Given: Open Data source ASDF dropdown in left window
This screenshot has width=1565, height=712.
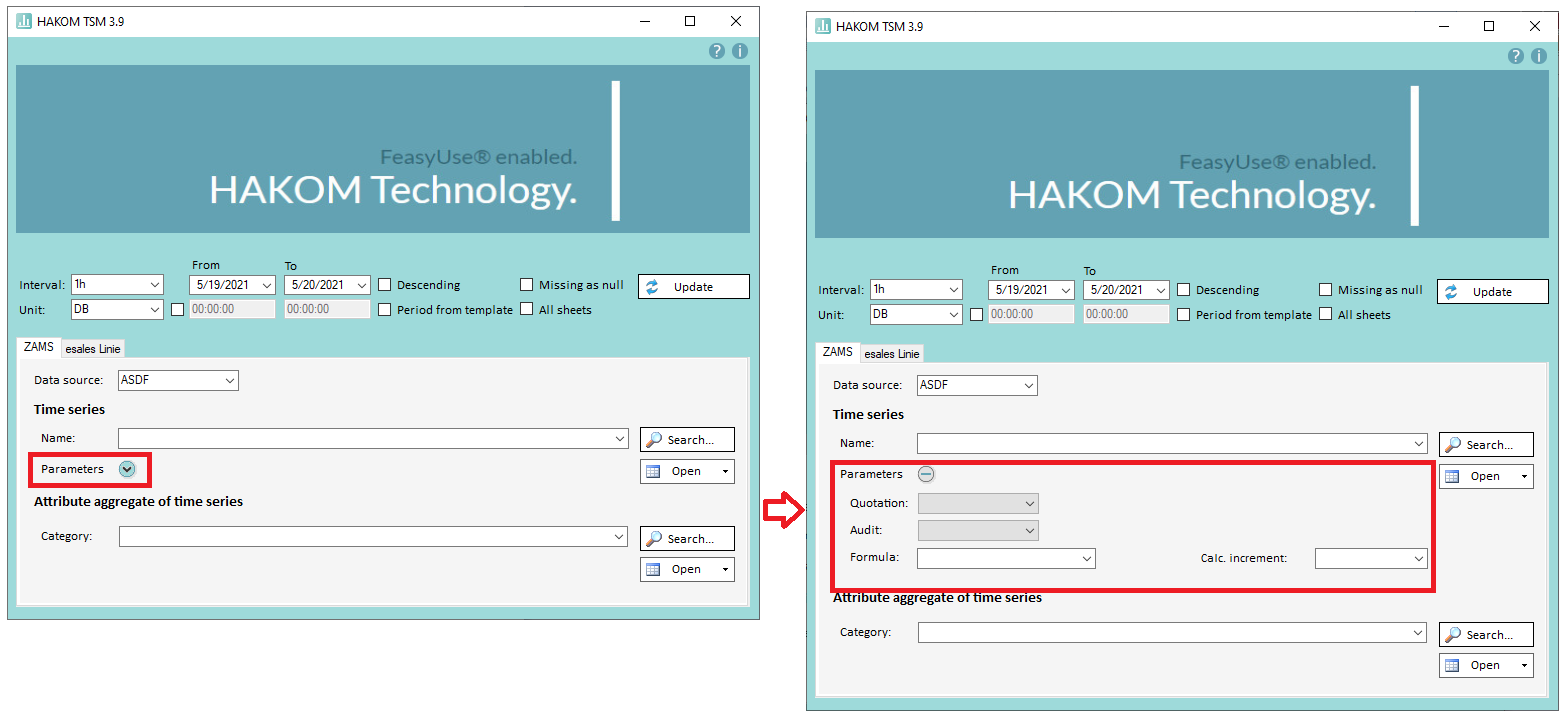Looking at the screenshot, I should [x=179, y=380].
